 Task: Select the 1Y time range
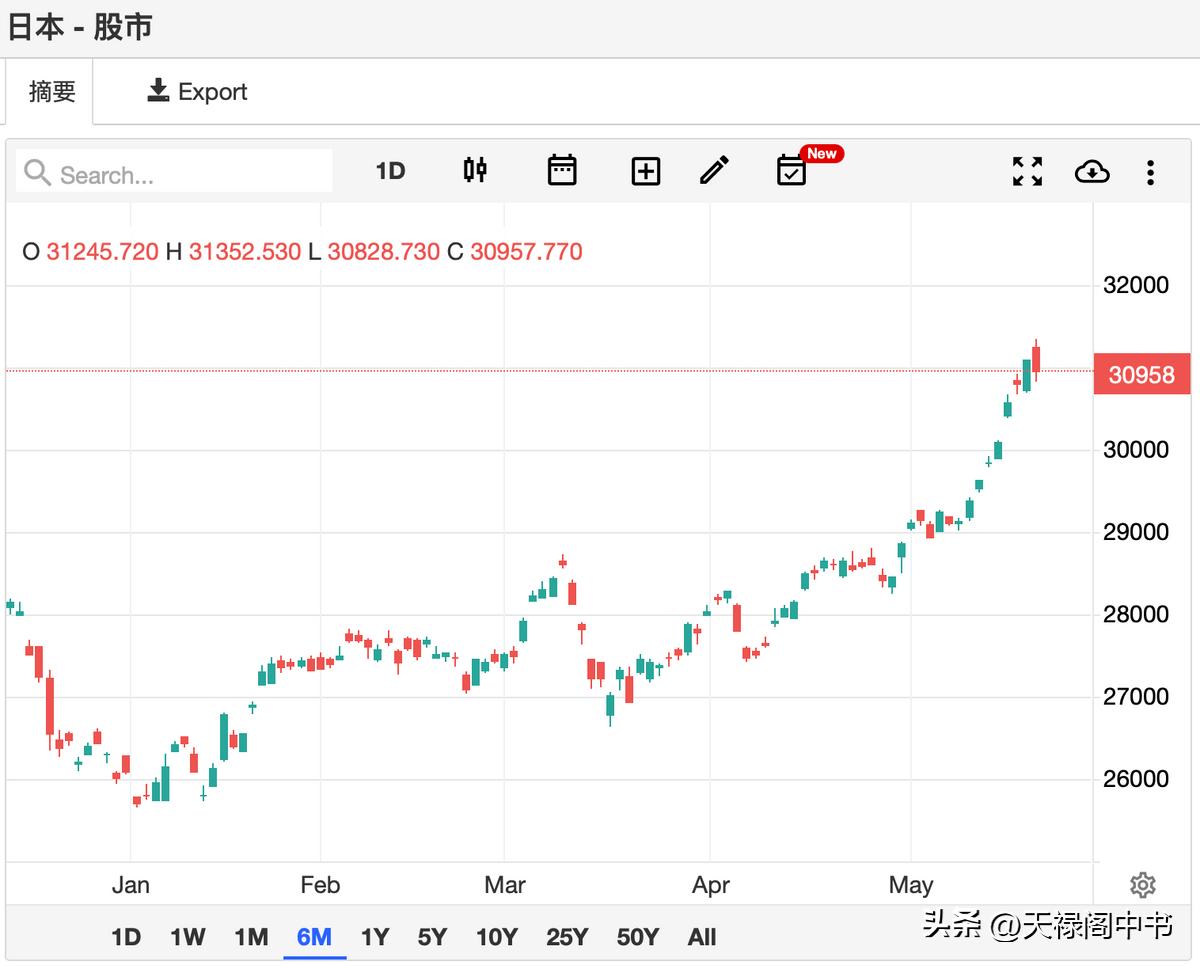point(374,937)
